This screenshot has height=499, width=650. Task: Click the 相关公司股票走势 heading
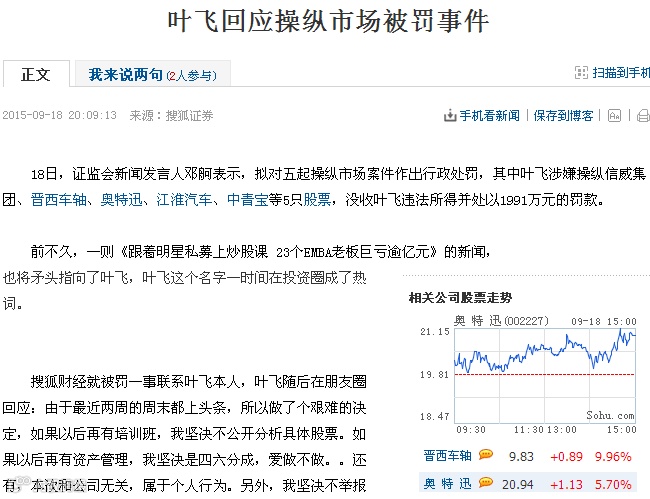click(460, 298)
